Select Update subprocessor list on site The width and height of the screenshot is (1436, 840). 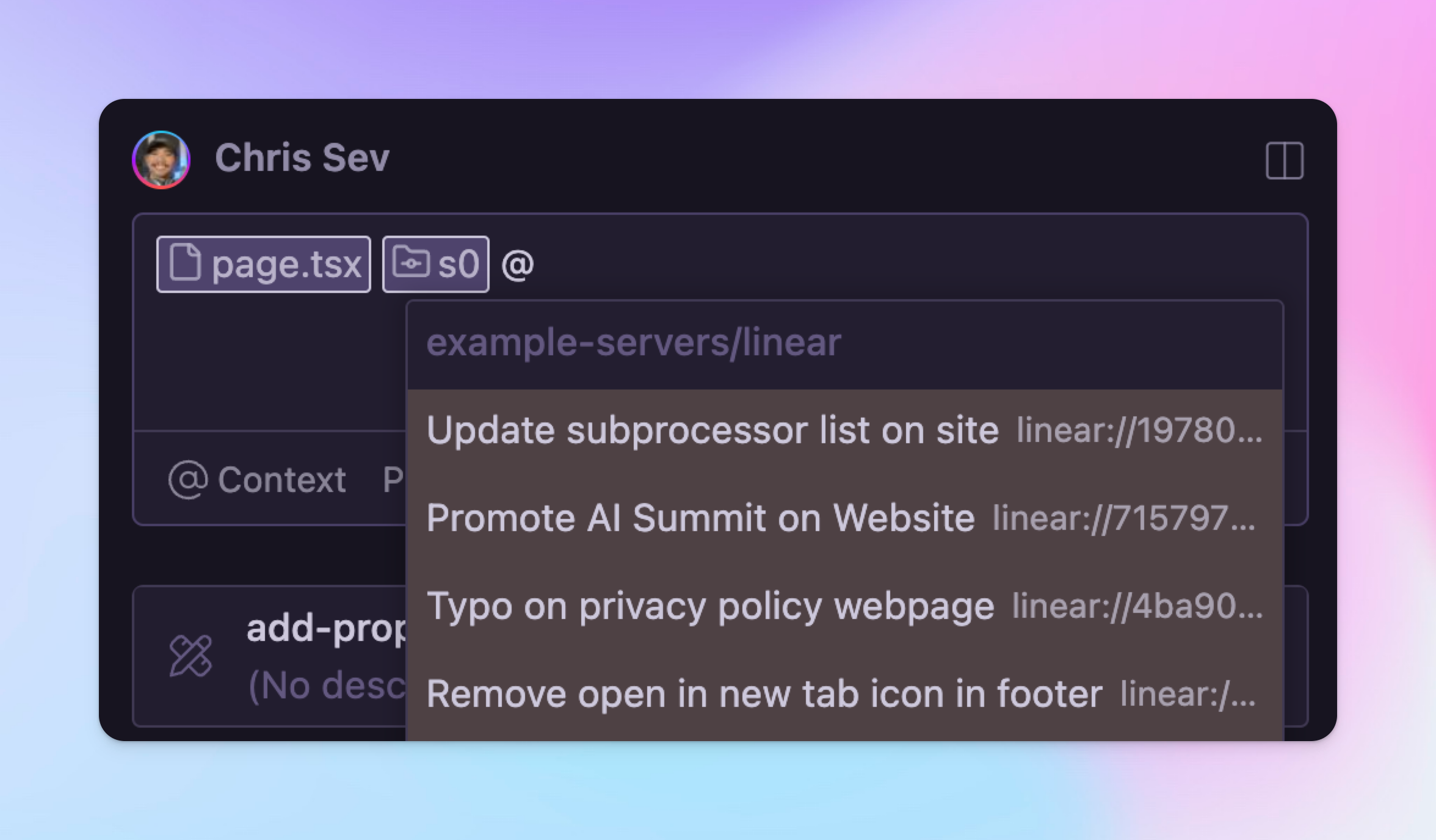pos(845,431)
